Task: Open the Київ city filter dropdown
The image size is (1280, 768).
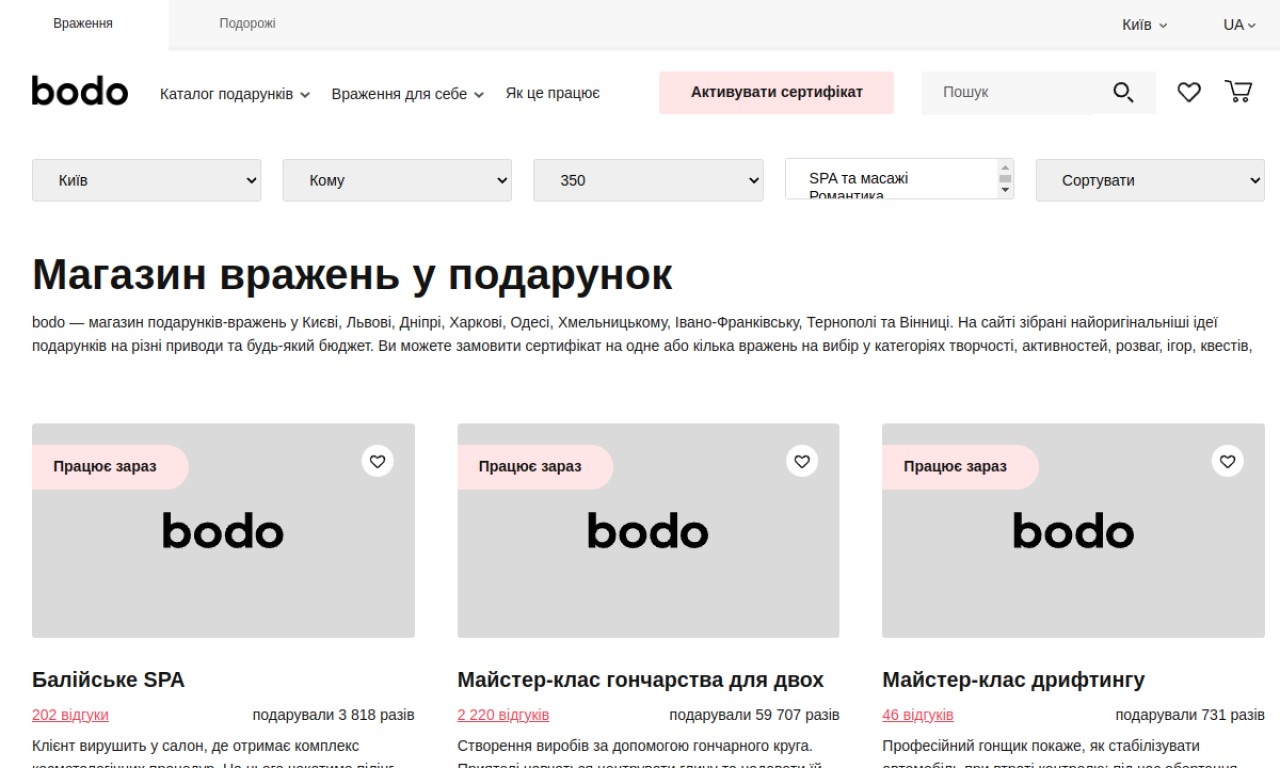Action: 147,180
